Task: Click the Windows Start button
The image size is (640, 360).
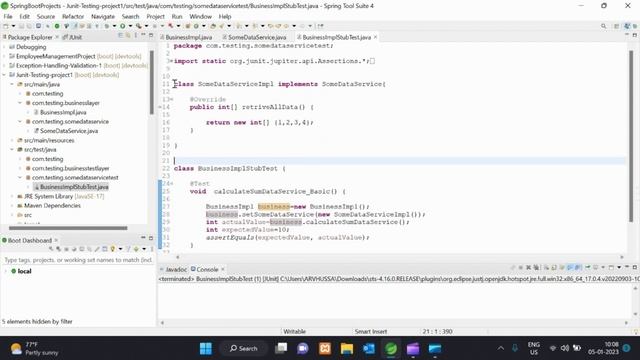Action: [x=206, y=349]
